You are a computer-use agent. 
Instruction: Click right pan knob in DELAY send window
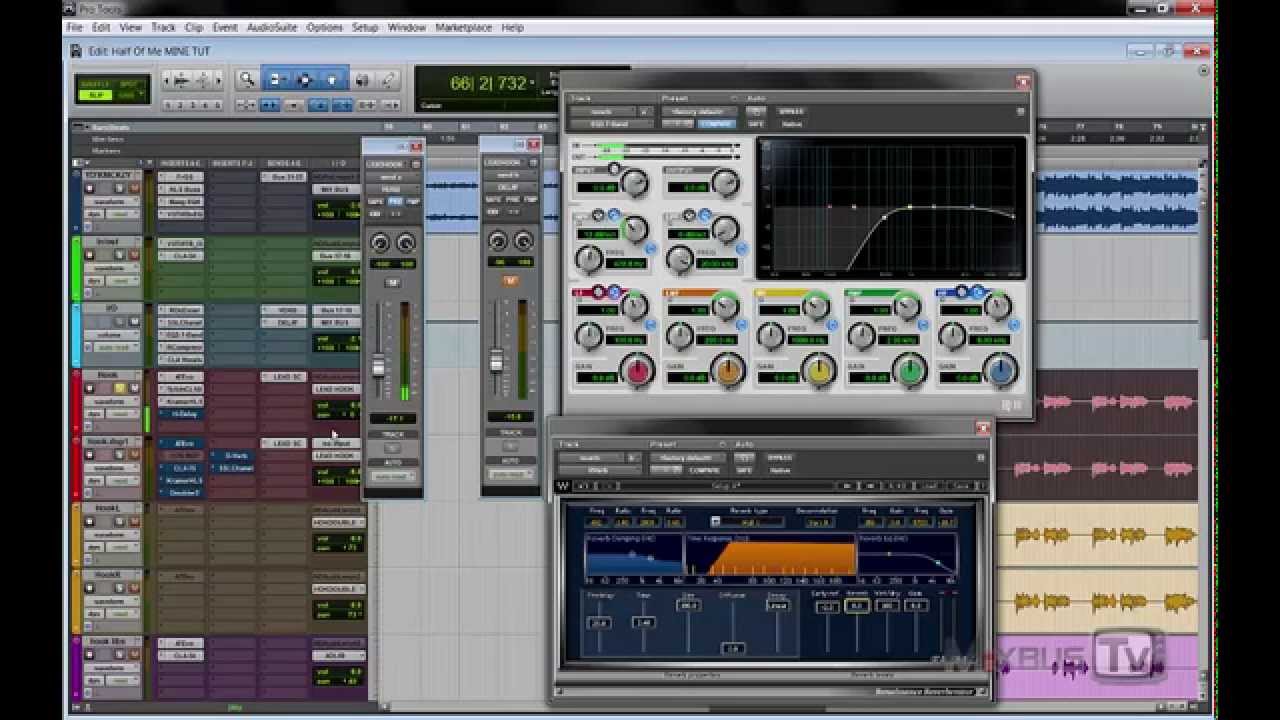click(x=523, y=241)
